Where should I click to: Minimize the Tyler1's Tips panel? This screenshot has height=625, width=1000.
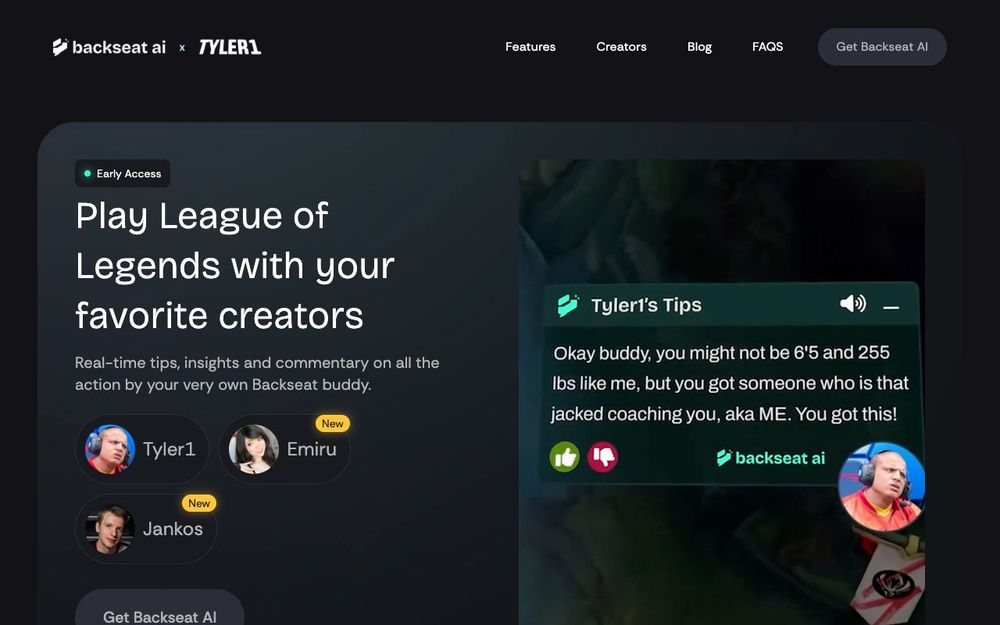(x=891, y=307)
